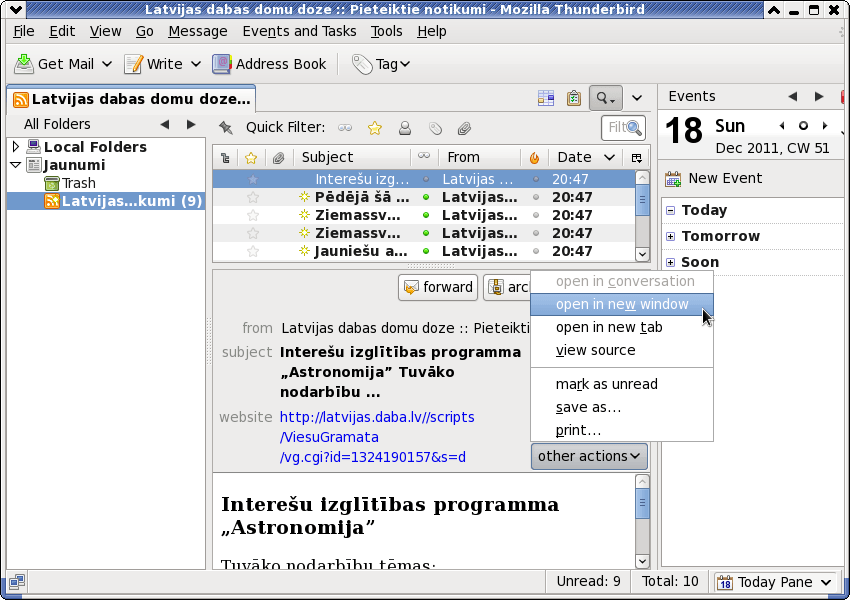Image resolution: width=850 pixels, height=600 pixels.
Task: Click message list scrollbar down arrow
Action: (642, 254)
